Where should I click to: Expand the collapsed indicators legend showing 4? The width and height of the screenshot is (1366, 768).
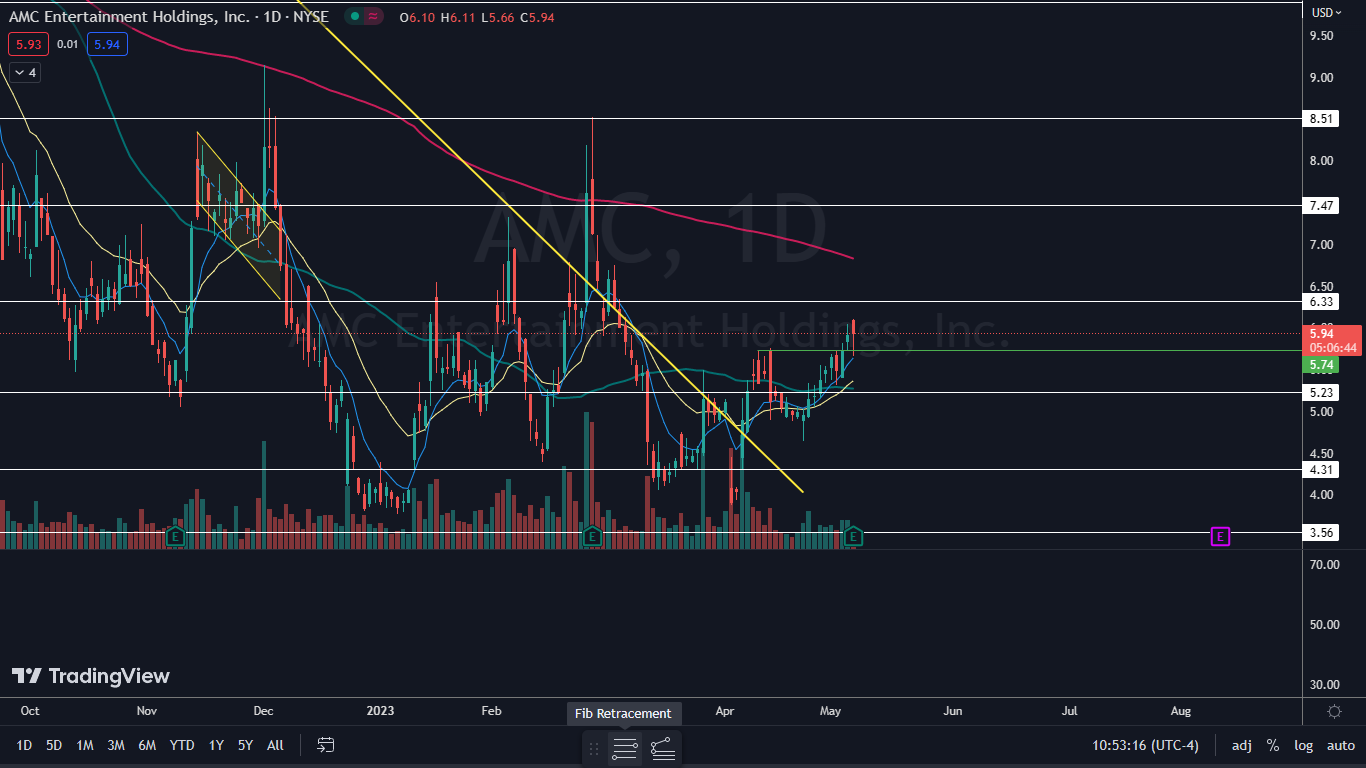(24, 72)
